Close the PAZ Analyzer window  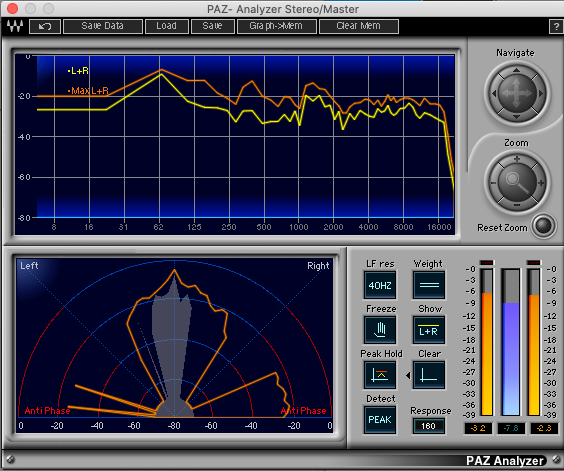click(13, 9)
